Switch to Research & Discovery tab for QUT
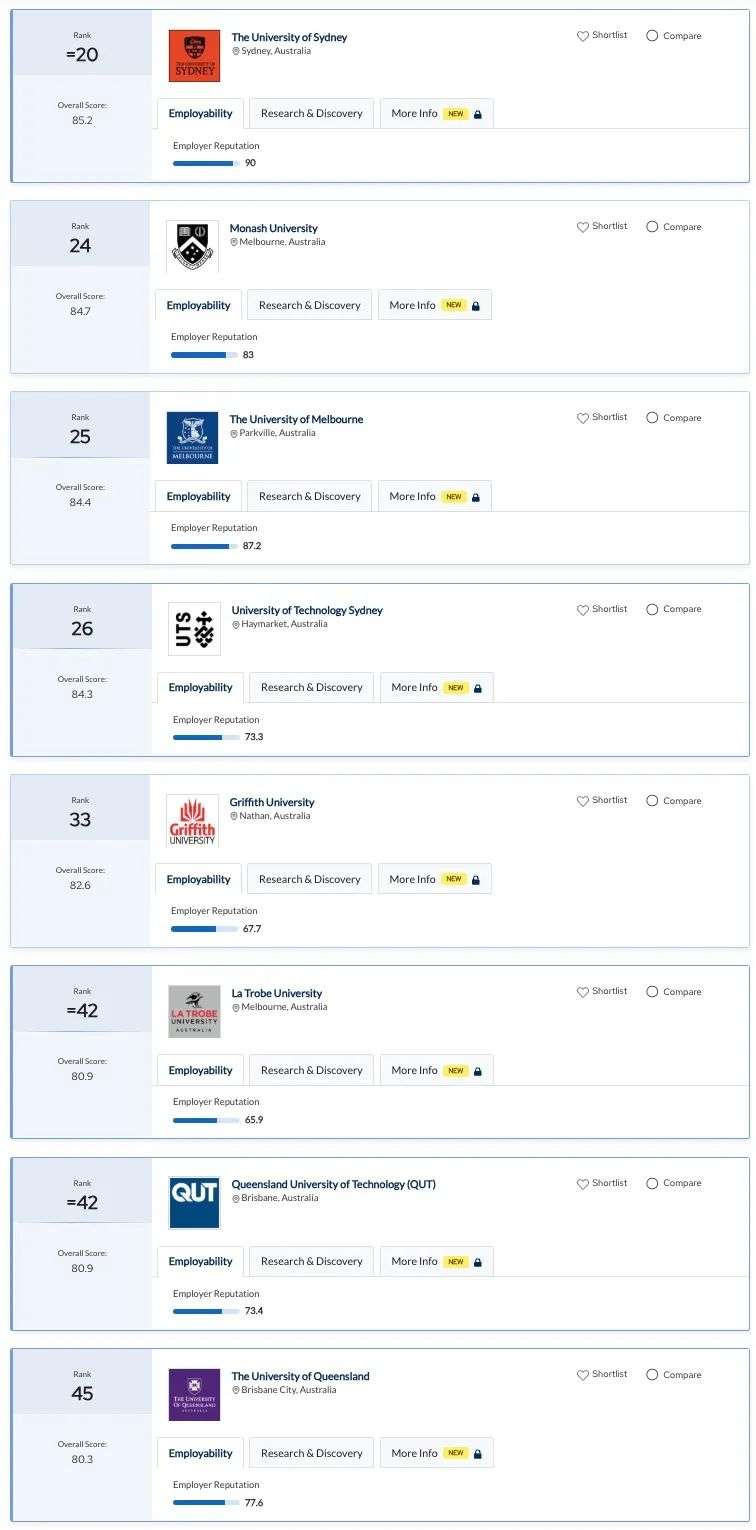756x1530 pixels. coord(312,1261)
